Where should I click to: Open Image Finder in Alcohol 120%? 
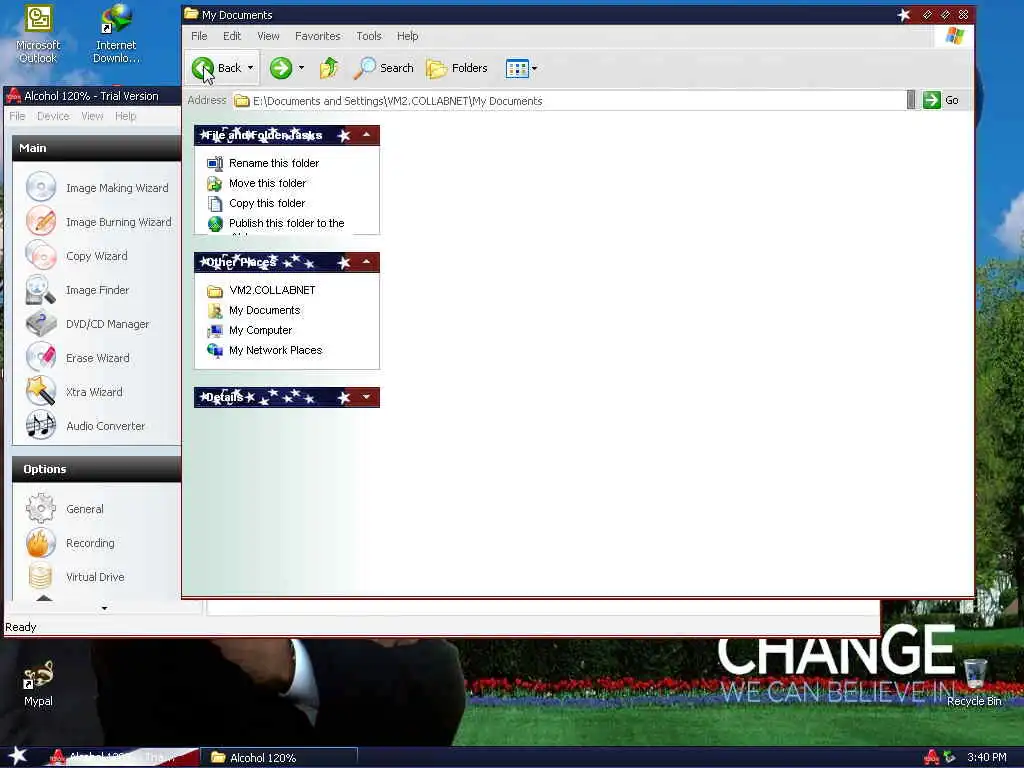pos(78,289)
